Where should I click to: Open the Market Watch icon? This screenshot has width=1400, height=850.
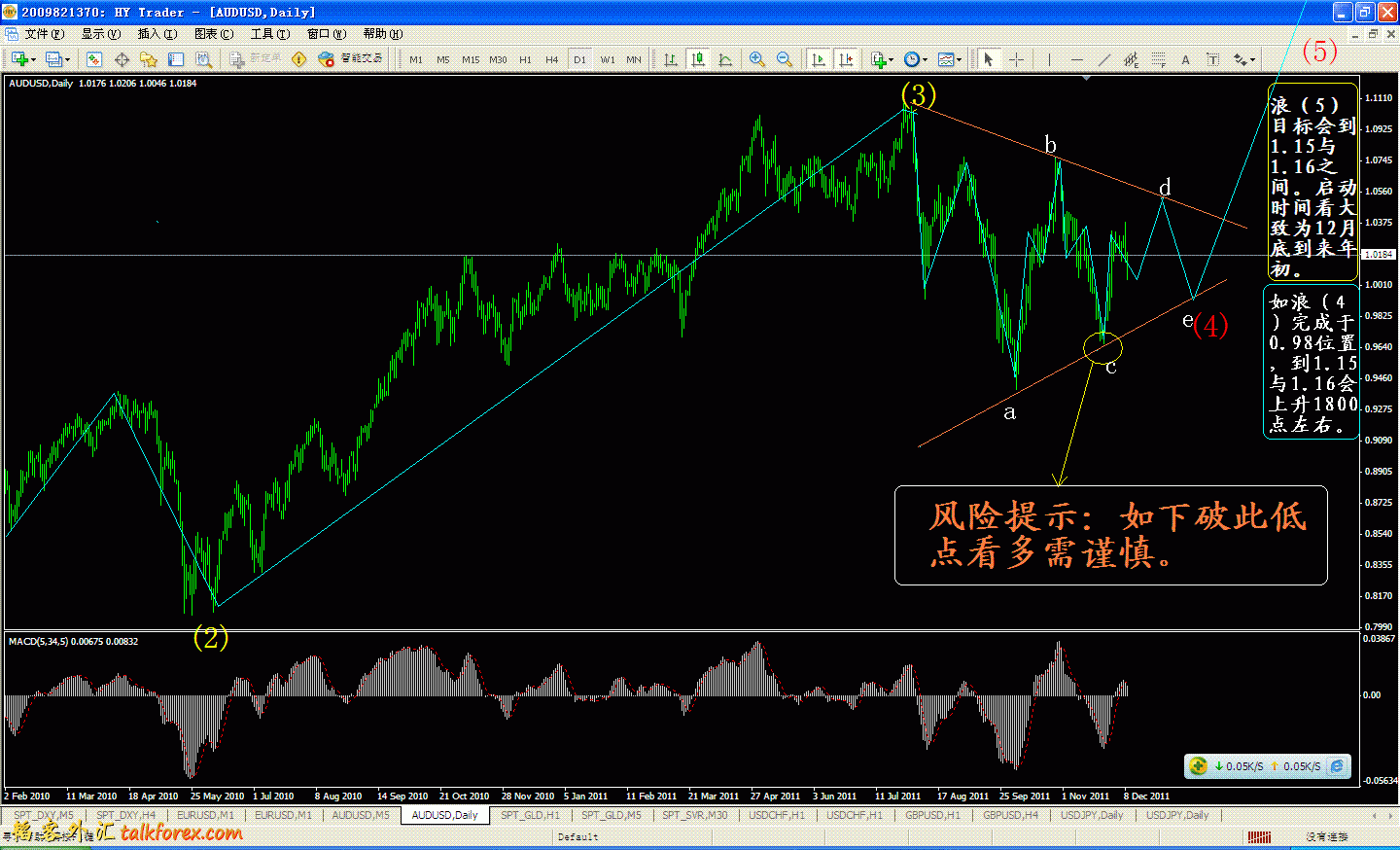click(x=94, y=59)
